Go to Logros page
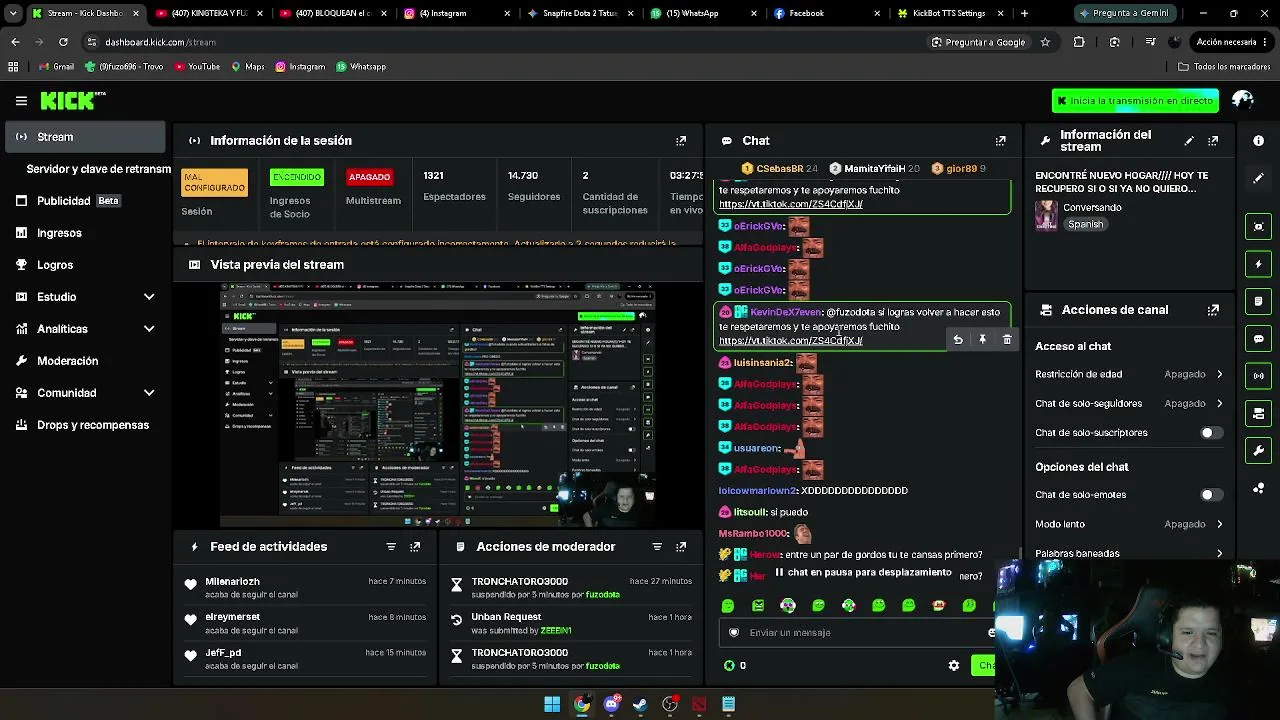Viewport: 1280px width, 720px height. 85,265
